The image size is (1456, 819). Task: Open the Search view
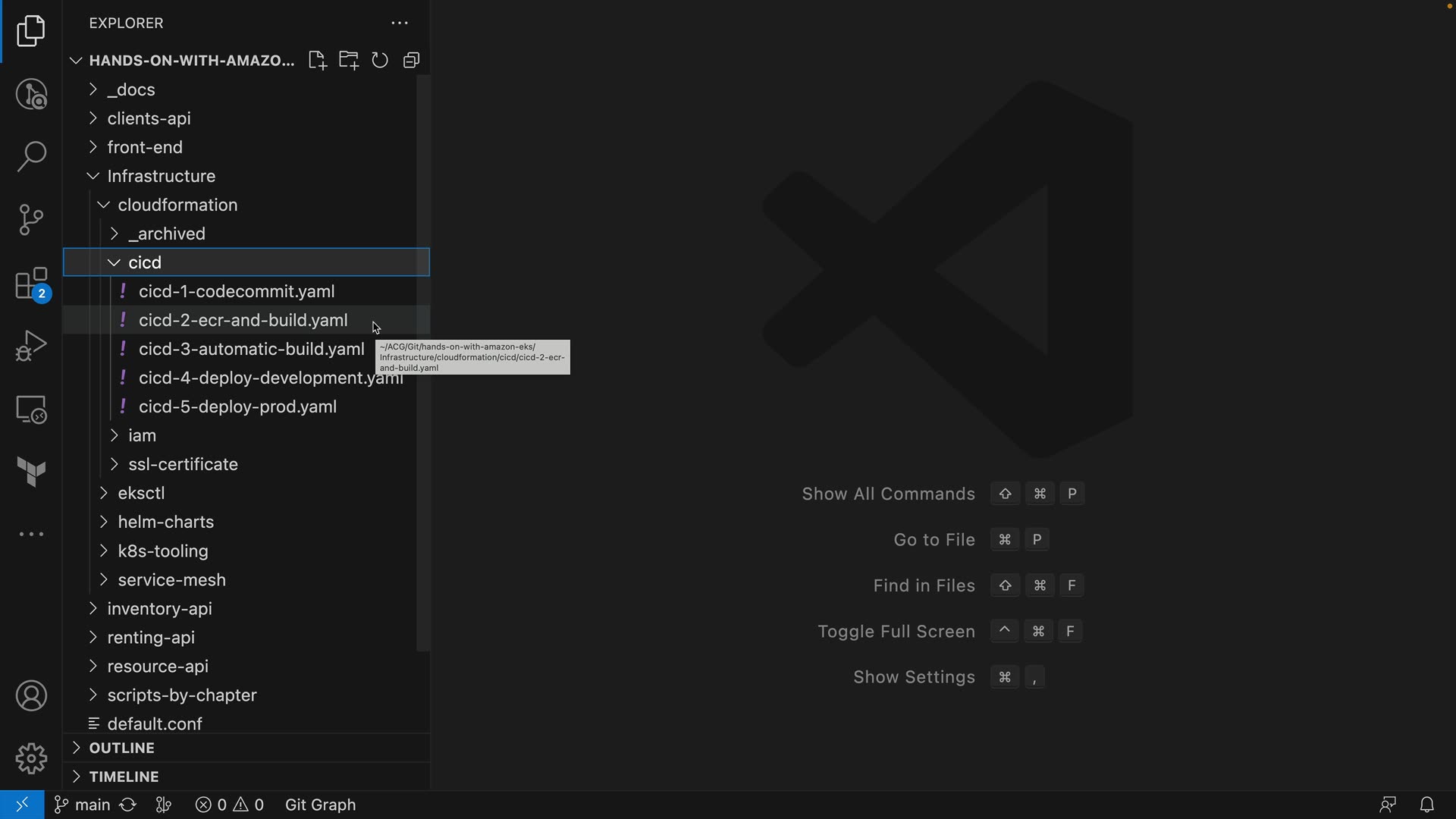(31, 157)
